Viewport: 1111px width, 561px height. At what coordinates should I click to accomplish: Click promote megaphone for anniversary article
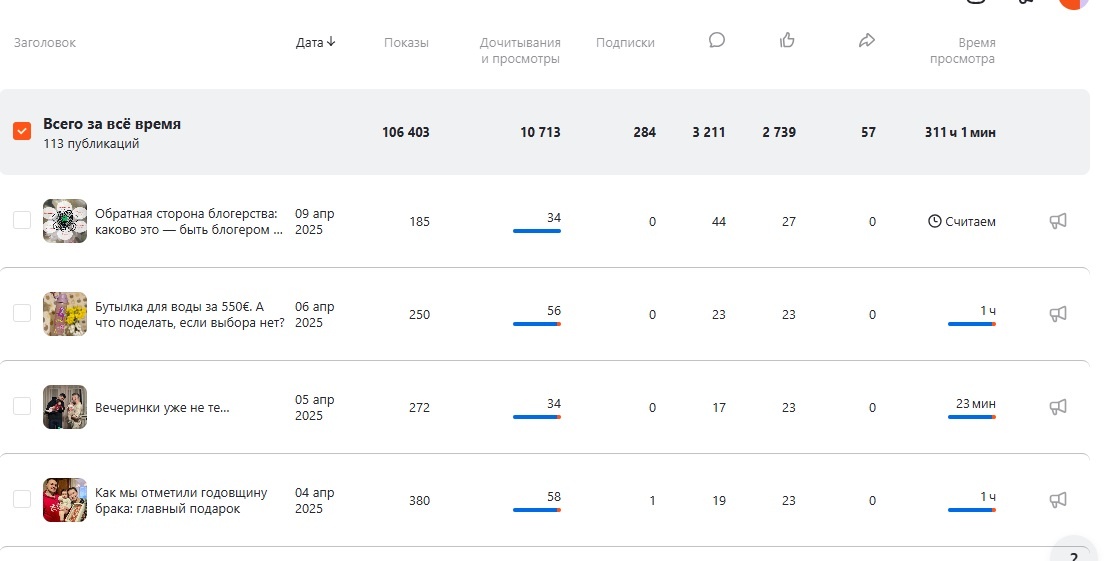click(1058, 499)
